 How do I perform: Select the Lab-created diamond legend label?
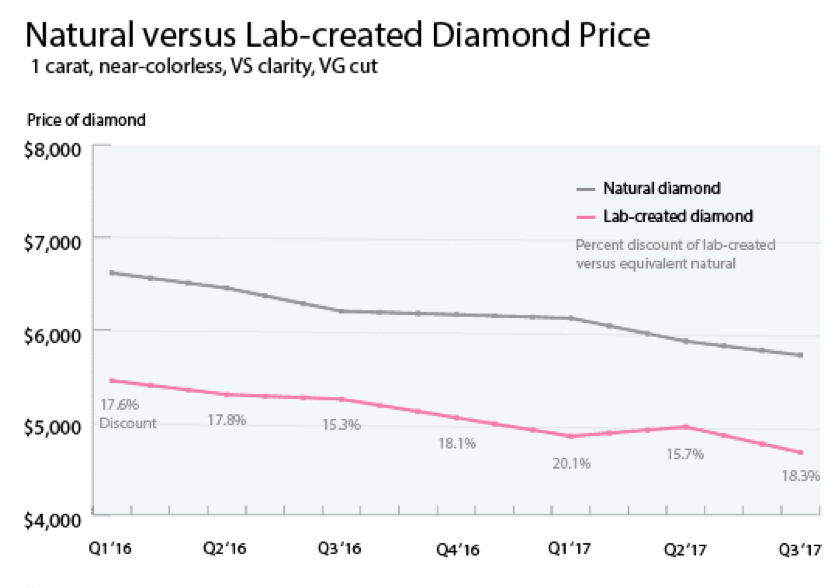pos(678,216)
